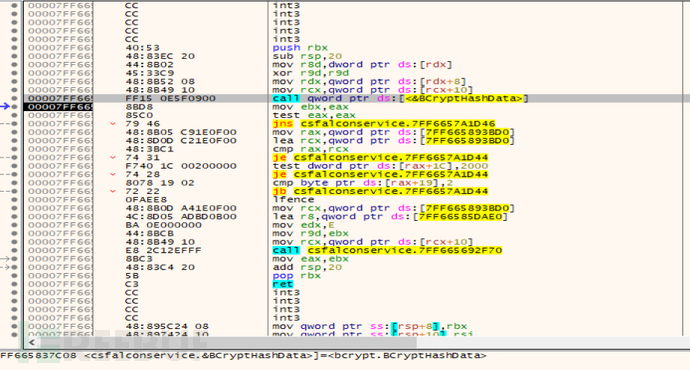Click the left scroll arrow of horizontal scrollbar
Screen dimensions: 690x370
tap(32, 342)
